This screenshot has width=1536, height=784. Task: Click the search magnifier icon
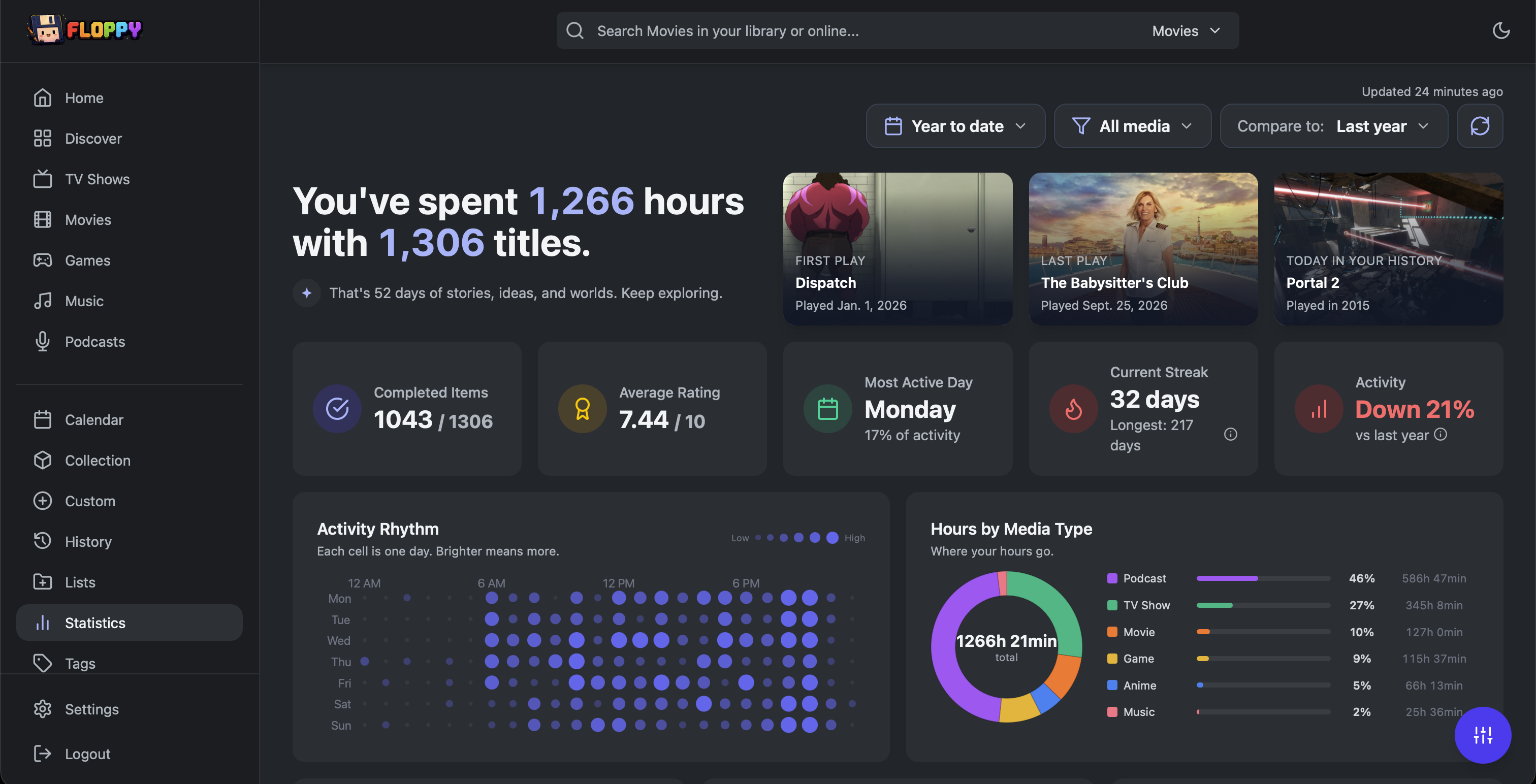click(x=575, y=30)
